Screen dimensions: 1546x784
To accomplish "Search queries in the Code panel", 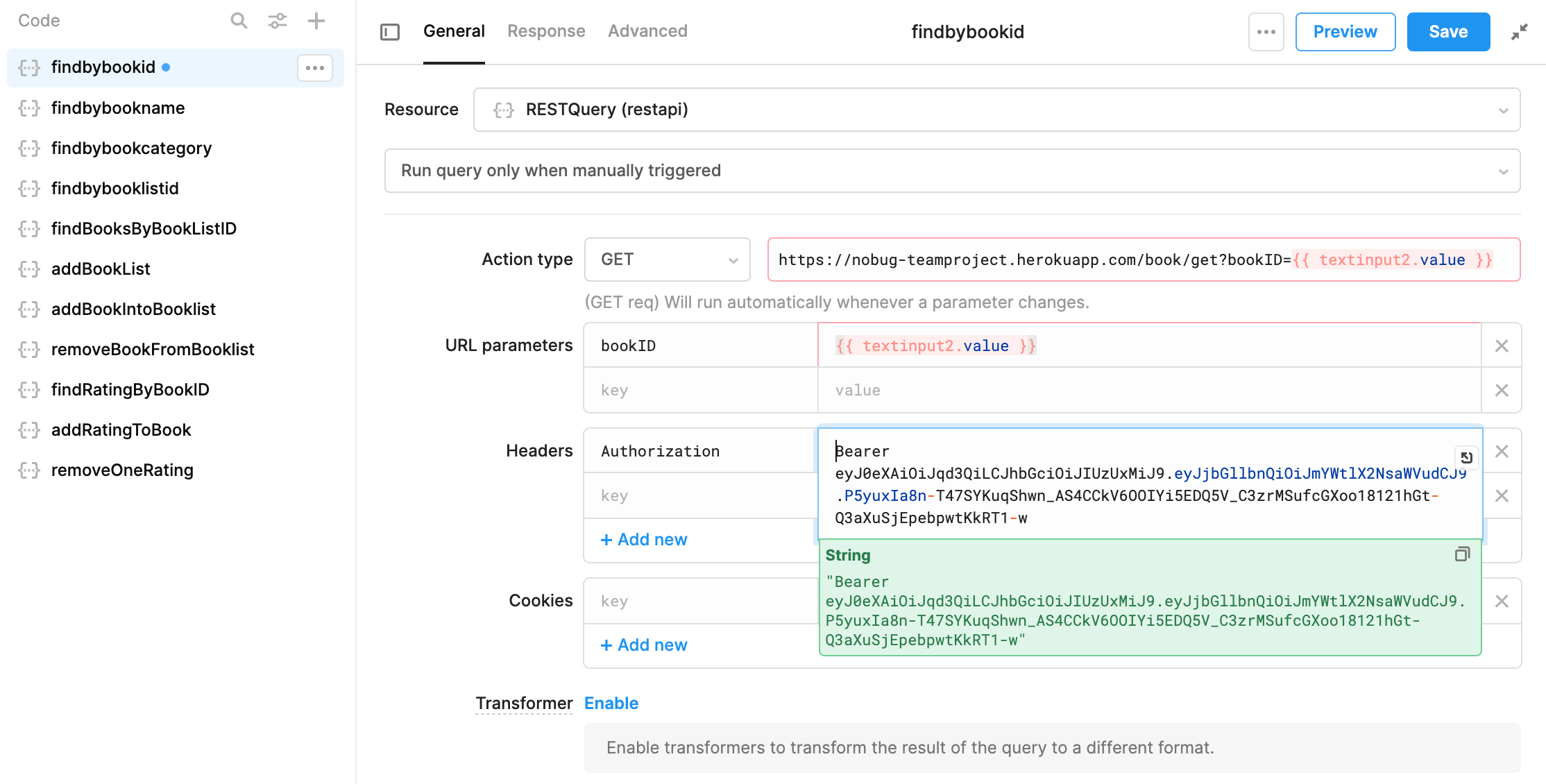I will coord(239,21).
